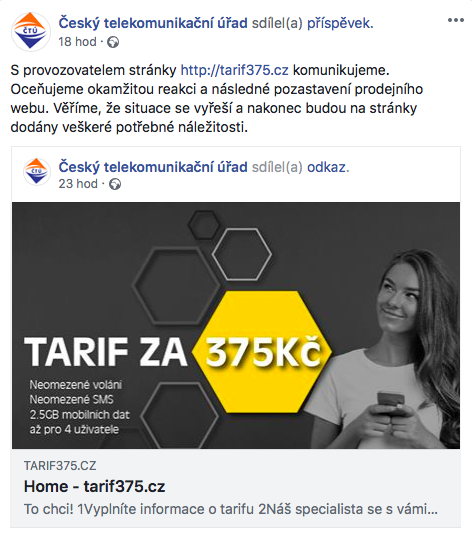The width and height of the screenshot is (472, 534).
Task: Open the three-dot post options menu
Action: pos(456,20)
